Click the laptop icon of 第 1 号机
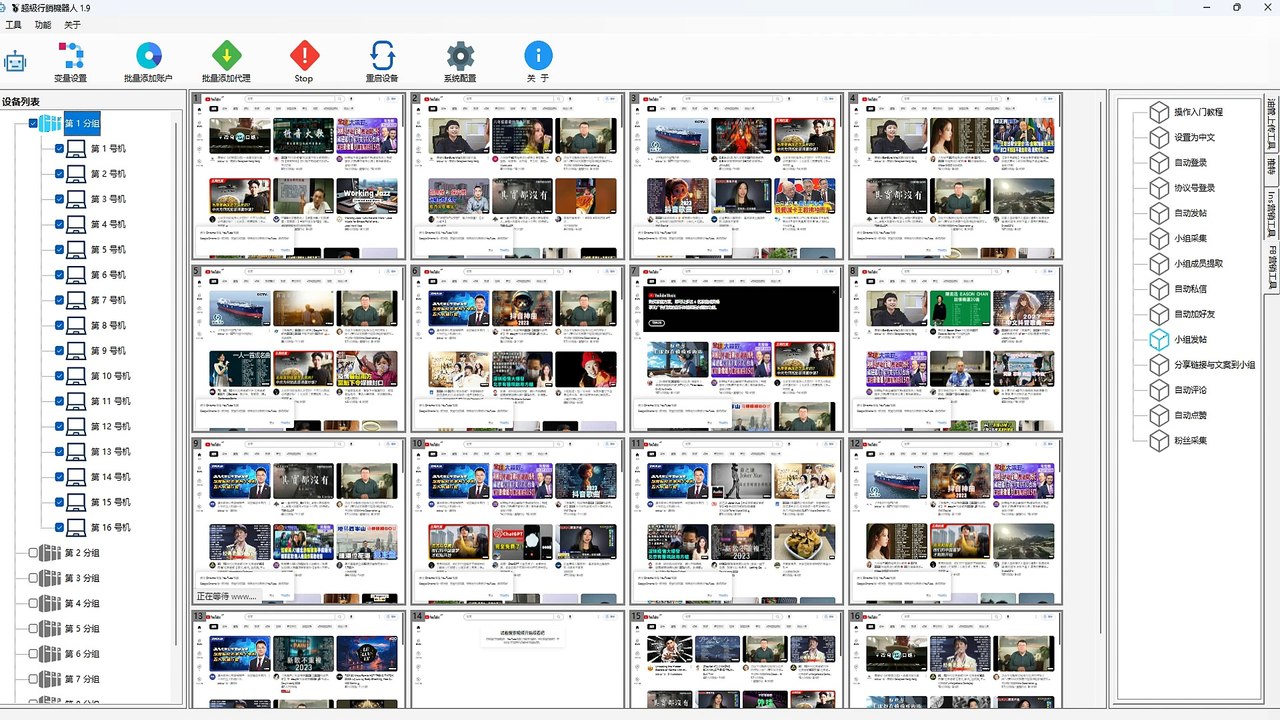The width and height of the screenshot is (1280, 720). pyautogui.click(x=77, y=149)
